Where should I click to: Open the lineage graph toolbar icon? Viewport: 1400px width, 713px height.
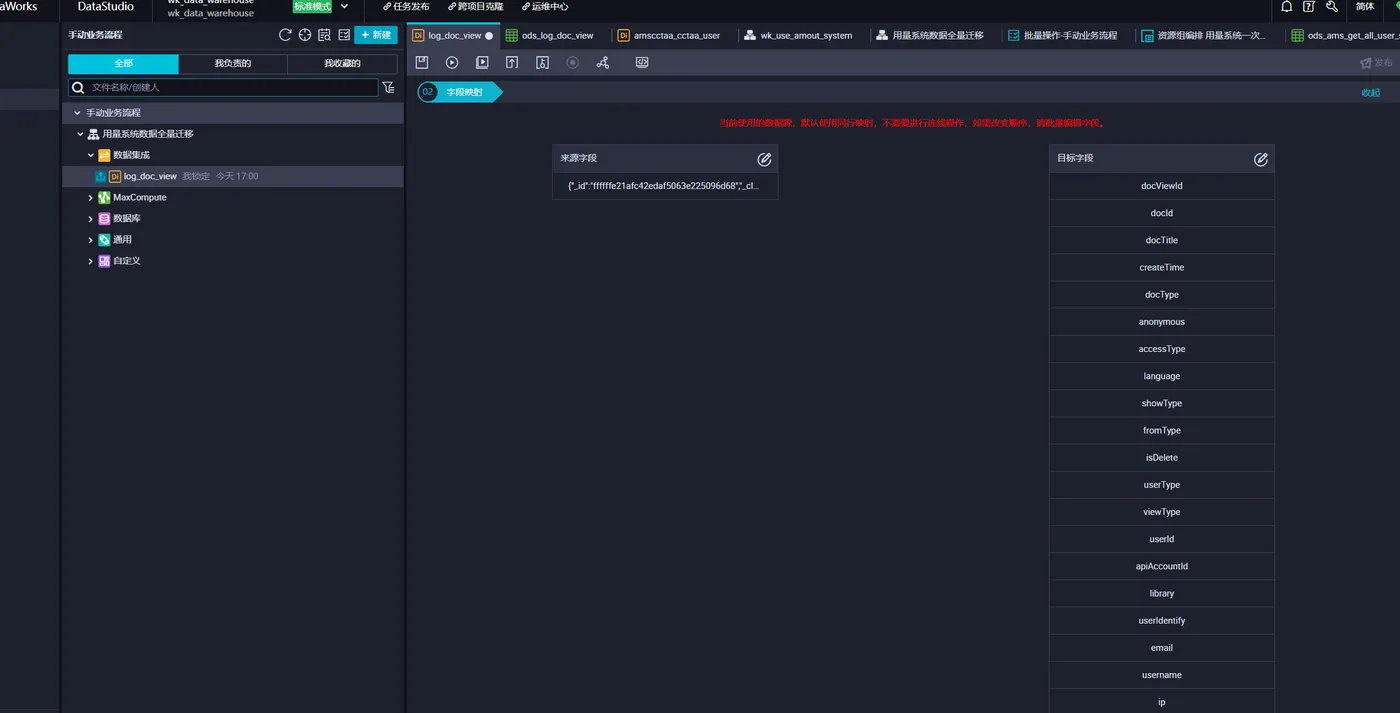(x=602, y=62)
